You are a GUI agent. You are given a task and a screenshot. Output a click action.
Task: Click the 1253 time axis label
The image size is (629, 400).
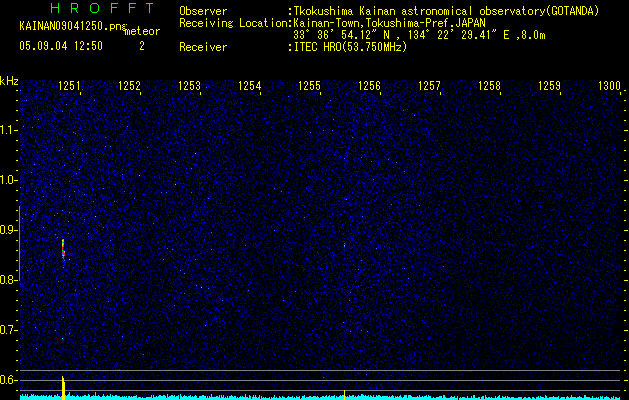[189, 86]
